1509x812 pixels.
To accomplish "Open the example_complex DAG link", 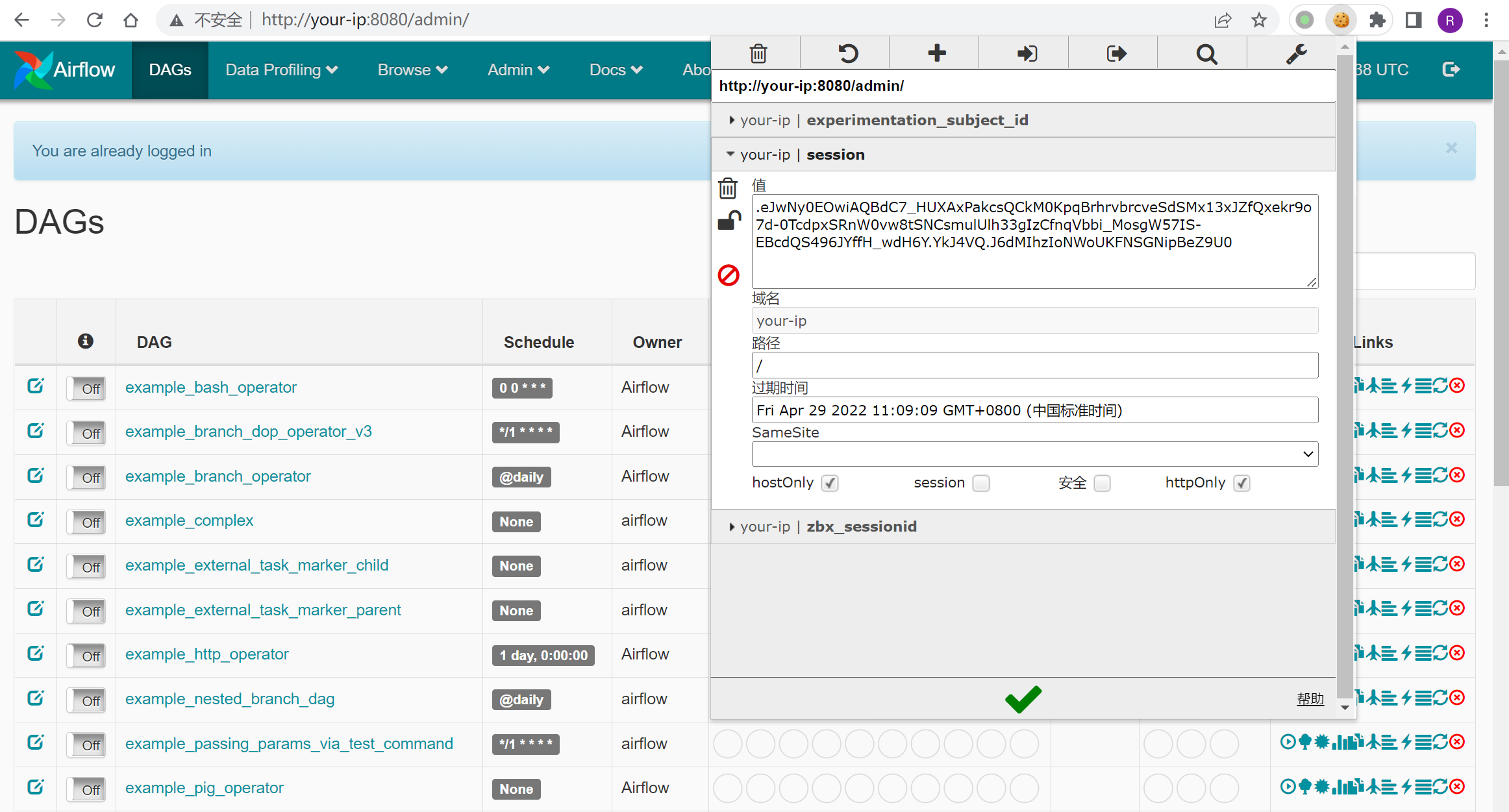I will (x=189, y=521).
